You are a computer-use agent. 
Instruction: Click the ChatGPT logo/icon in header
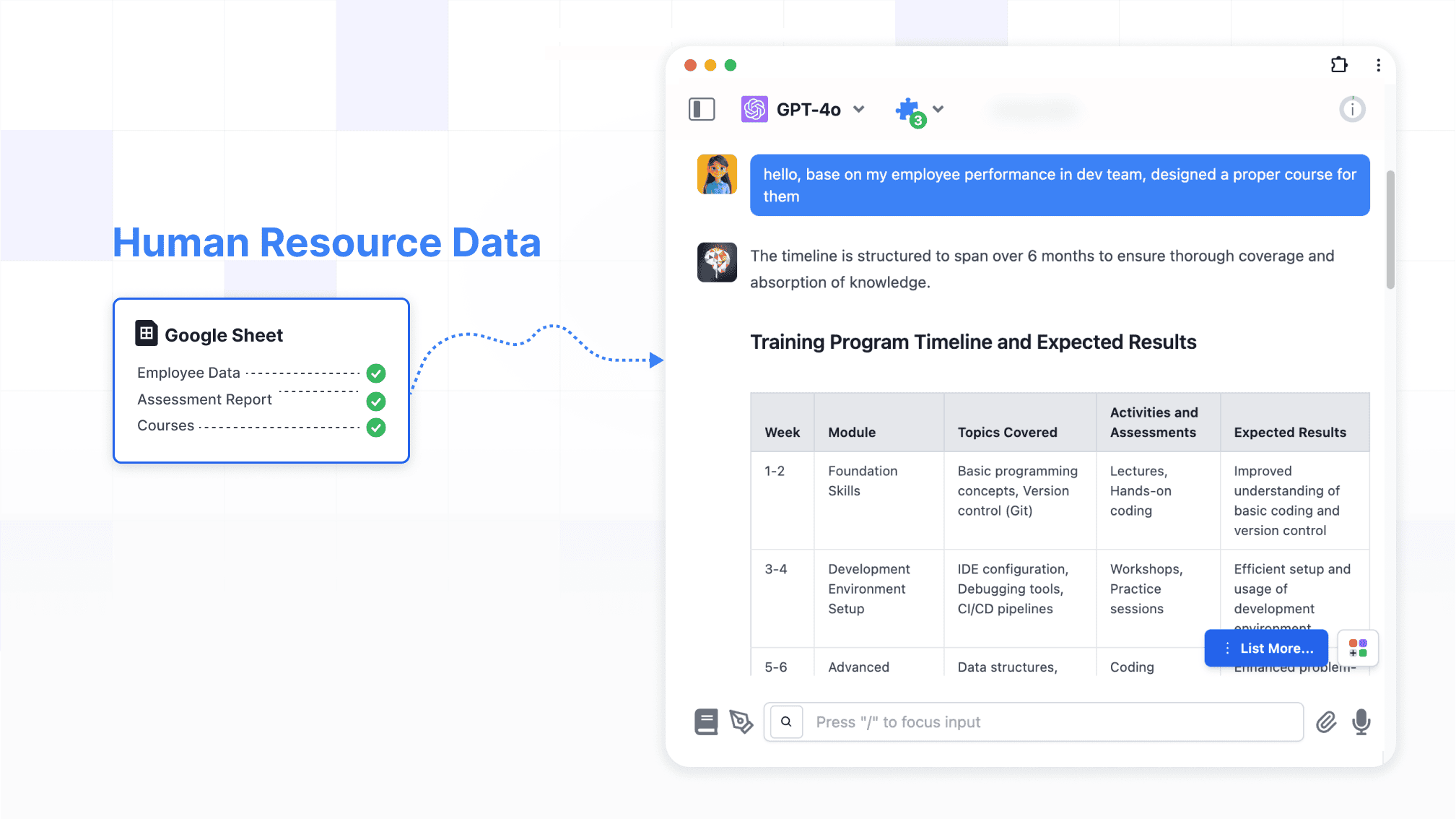click(755, 109)
